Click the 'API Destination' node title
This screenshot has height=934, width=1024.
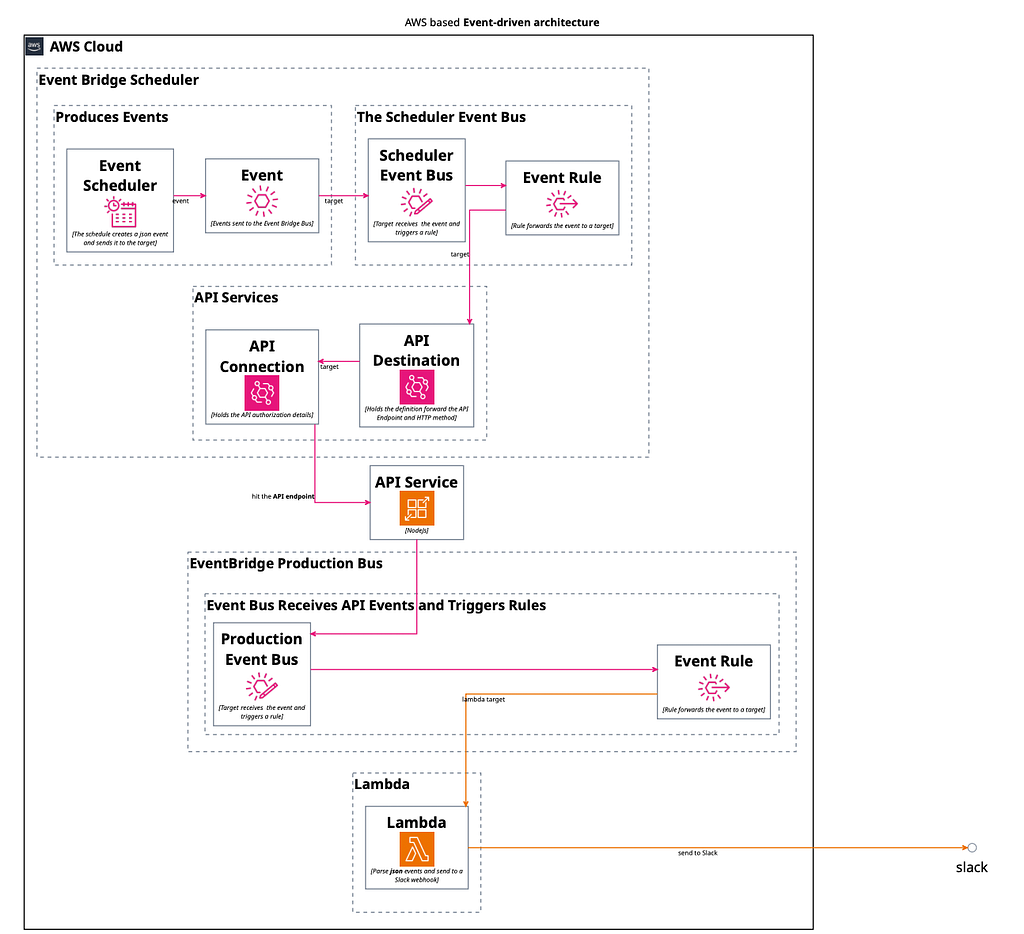coord(417,350)
